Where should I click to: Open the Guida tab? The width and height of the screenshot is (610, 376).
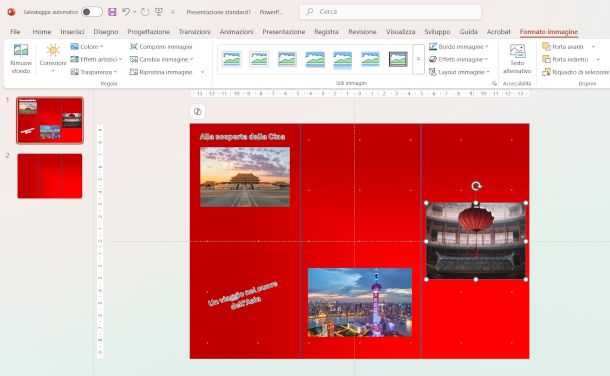[468, 31]
